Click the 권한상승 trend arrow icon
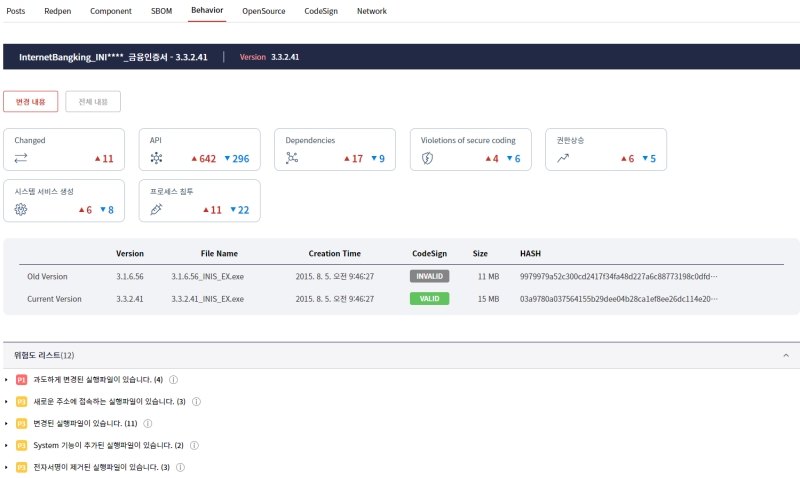This screenshot has height=478, width=800. click(563, 159)
